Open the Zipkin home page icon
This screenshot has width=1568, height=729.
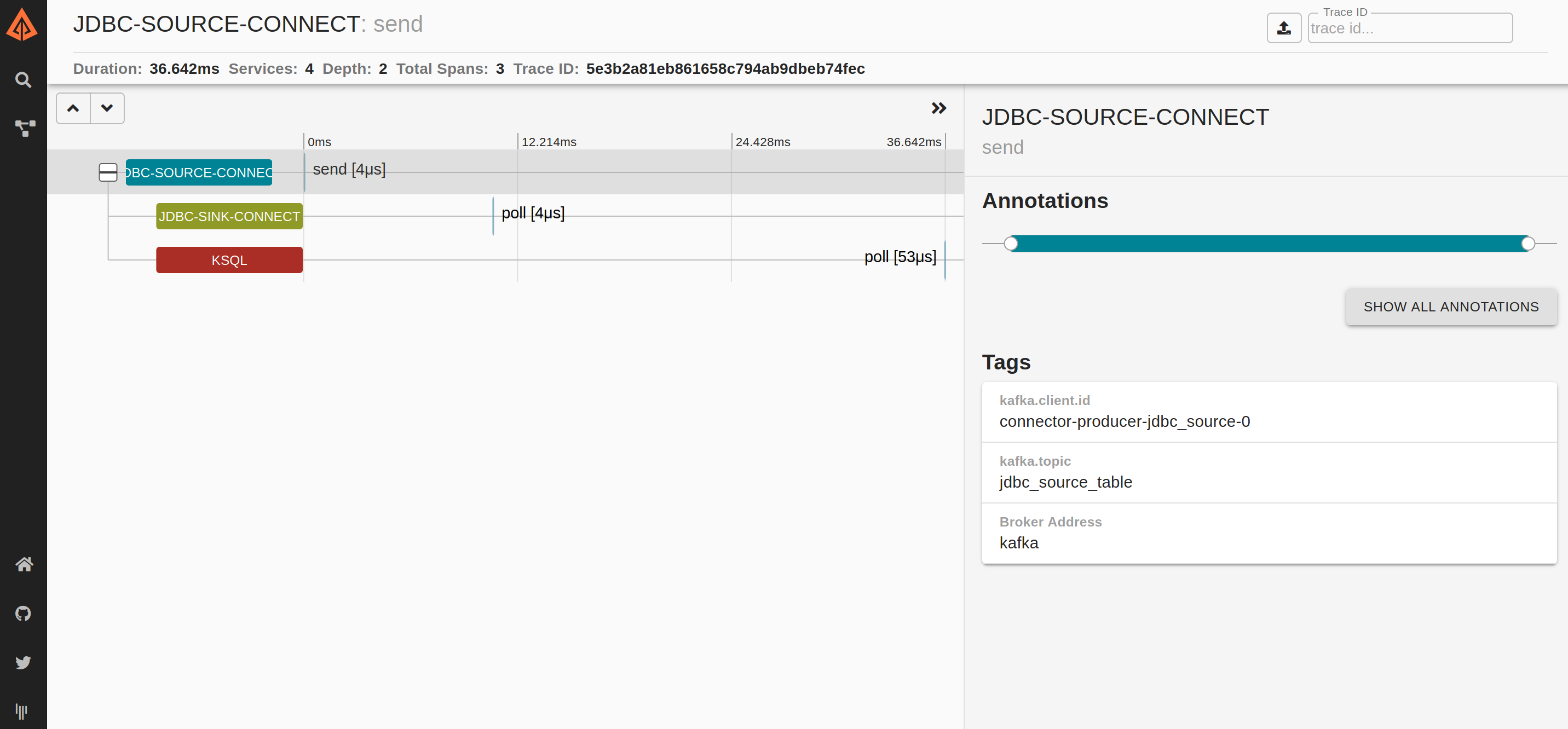(x=24, y=564)
